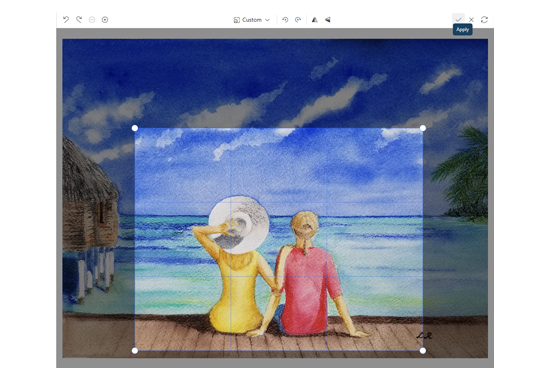This screenshot has height=380, width=550.
Task: Click the zoom in icon
Action: (x=105, y=20)
